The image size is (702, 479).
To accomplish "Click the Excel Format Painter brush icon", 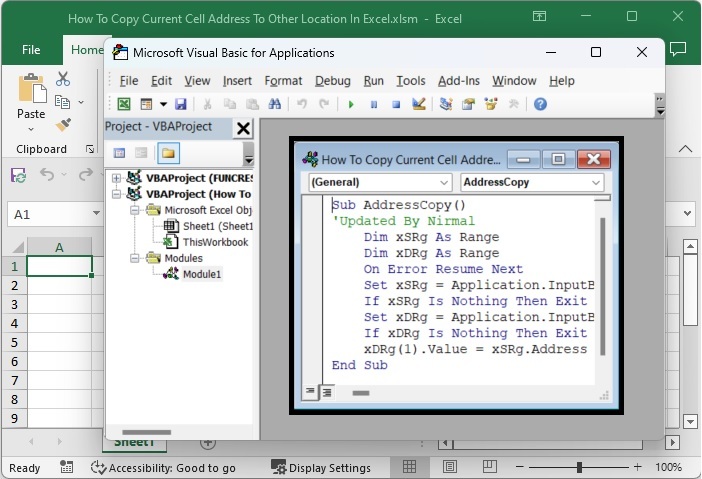I will tap(63, 124).
